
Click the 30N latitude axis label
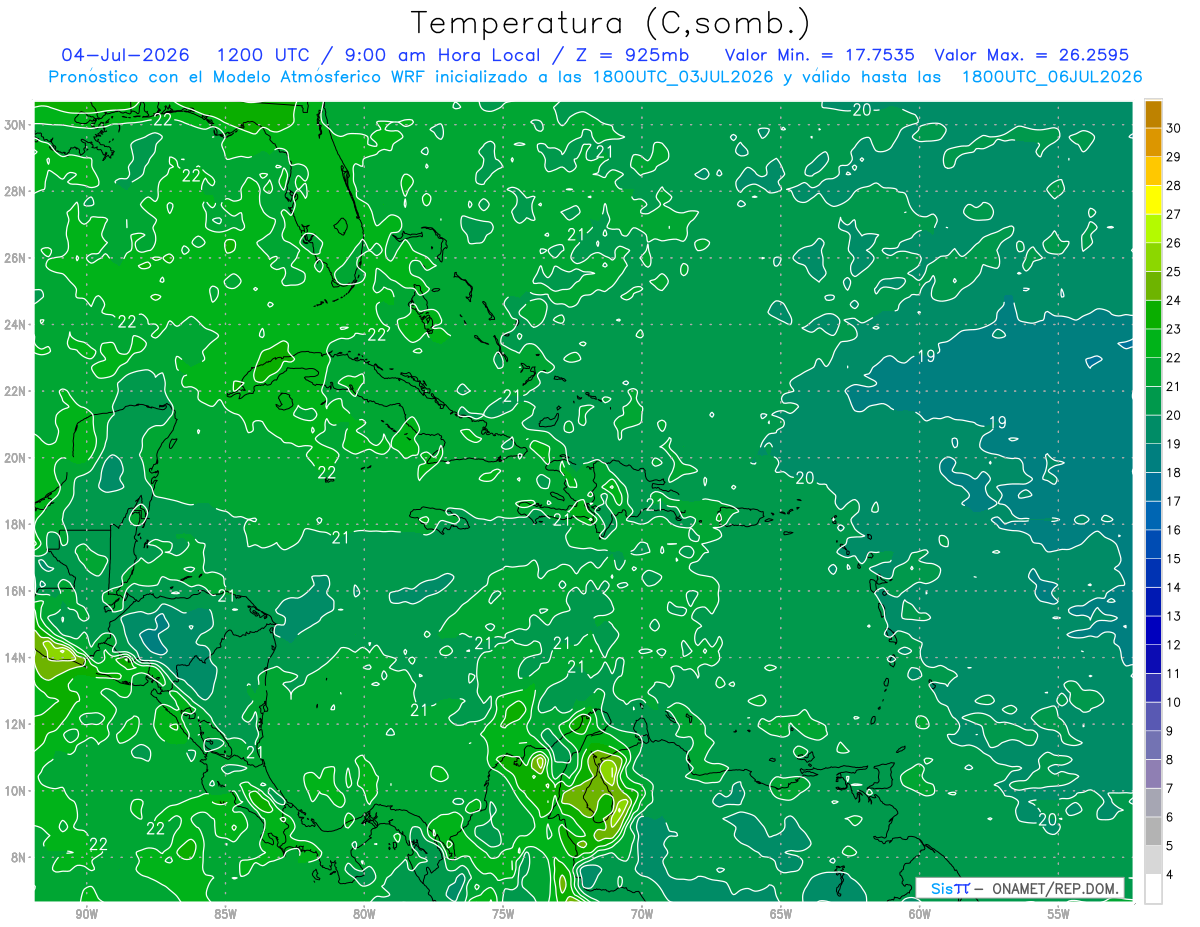pos(16,125)
